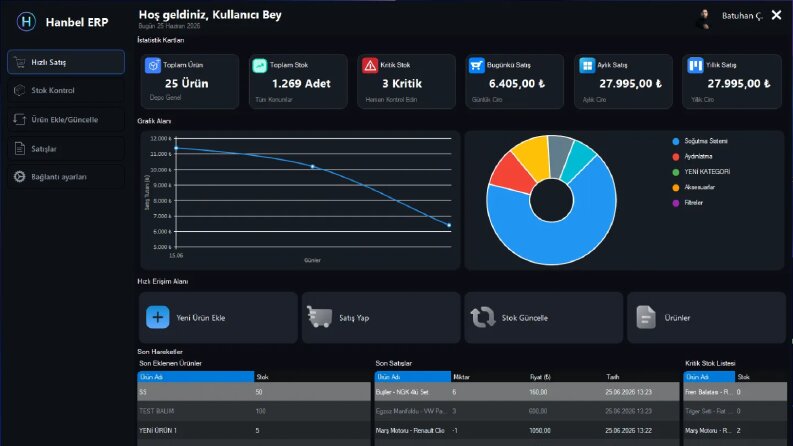Click the Yeni Ürün Ekle plus icon

click(158, 318)
